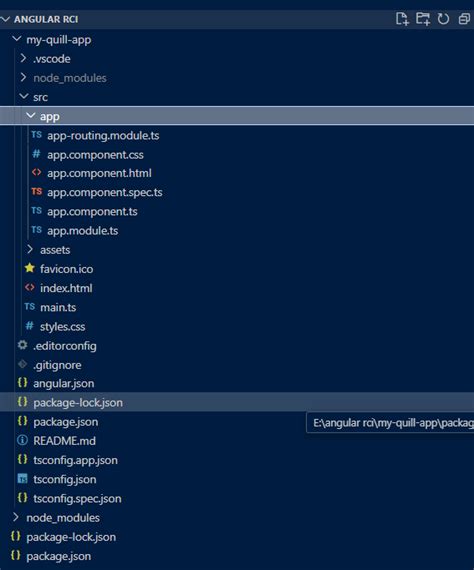Open app.component.html file
The height and width of the screenshot is (570, 474).
[x=99, y=173]
